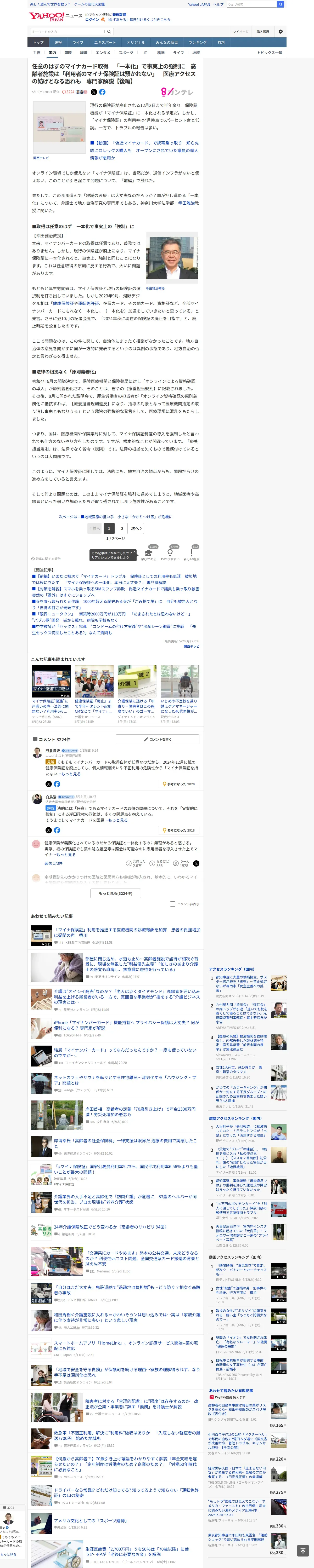Click the Yahoo! JAPAN News logo

(55, 16)
